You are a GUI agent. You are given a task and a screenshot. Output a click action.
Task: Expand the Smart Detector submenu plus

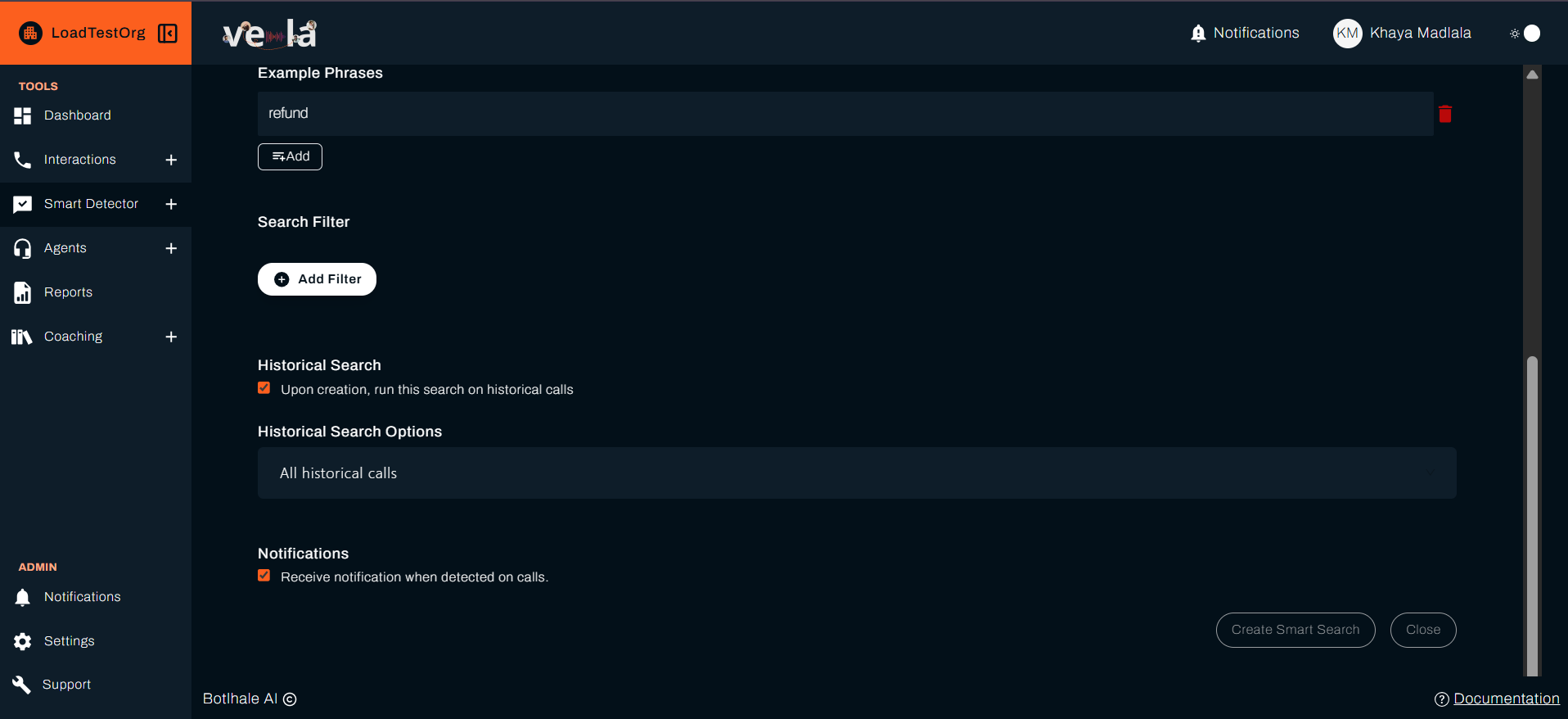click(171, 204)
